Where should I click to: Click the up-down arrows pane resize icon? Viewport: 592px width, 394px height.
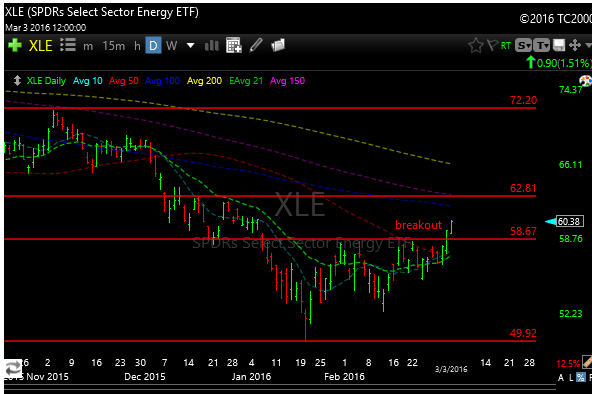point(17,81)
